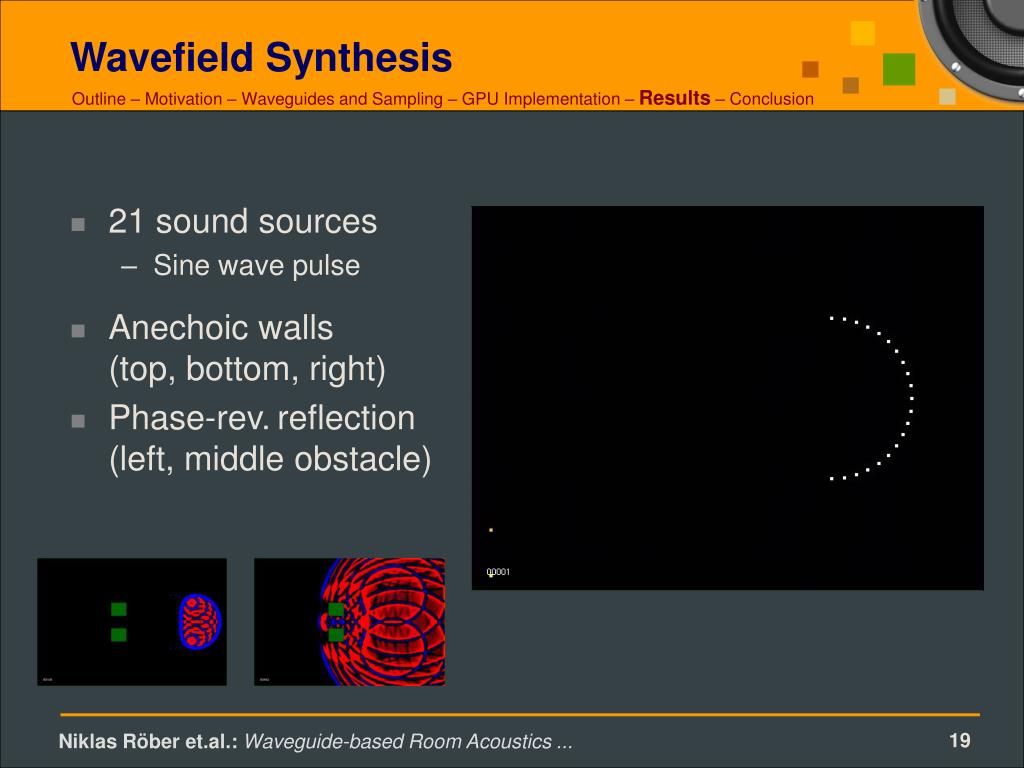
Task: Select the bold Results breadcrumb item
Action: (675, 98)
